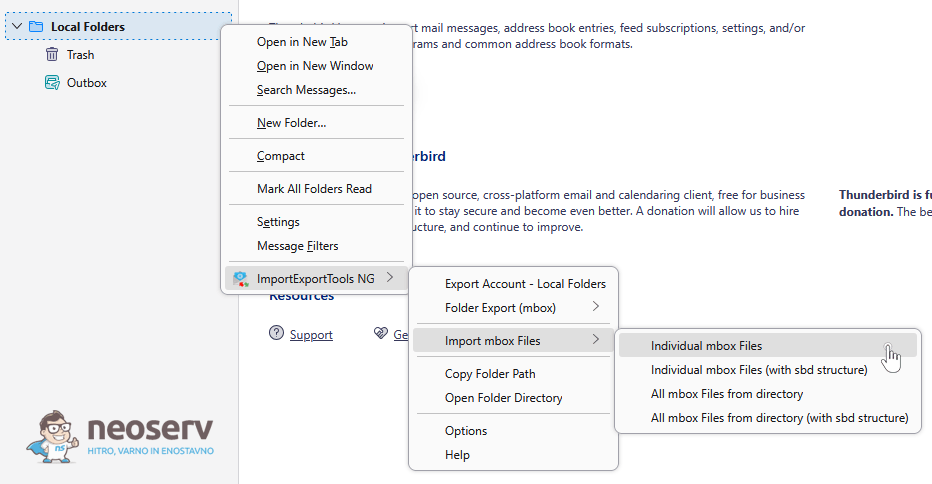This screenshot has height=484, width=932.
Task: Choose All mbox Files from directory
Action: point(726,394)
